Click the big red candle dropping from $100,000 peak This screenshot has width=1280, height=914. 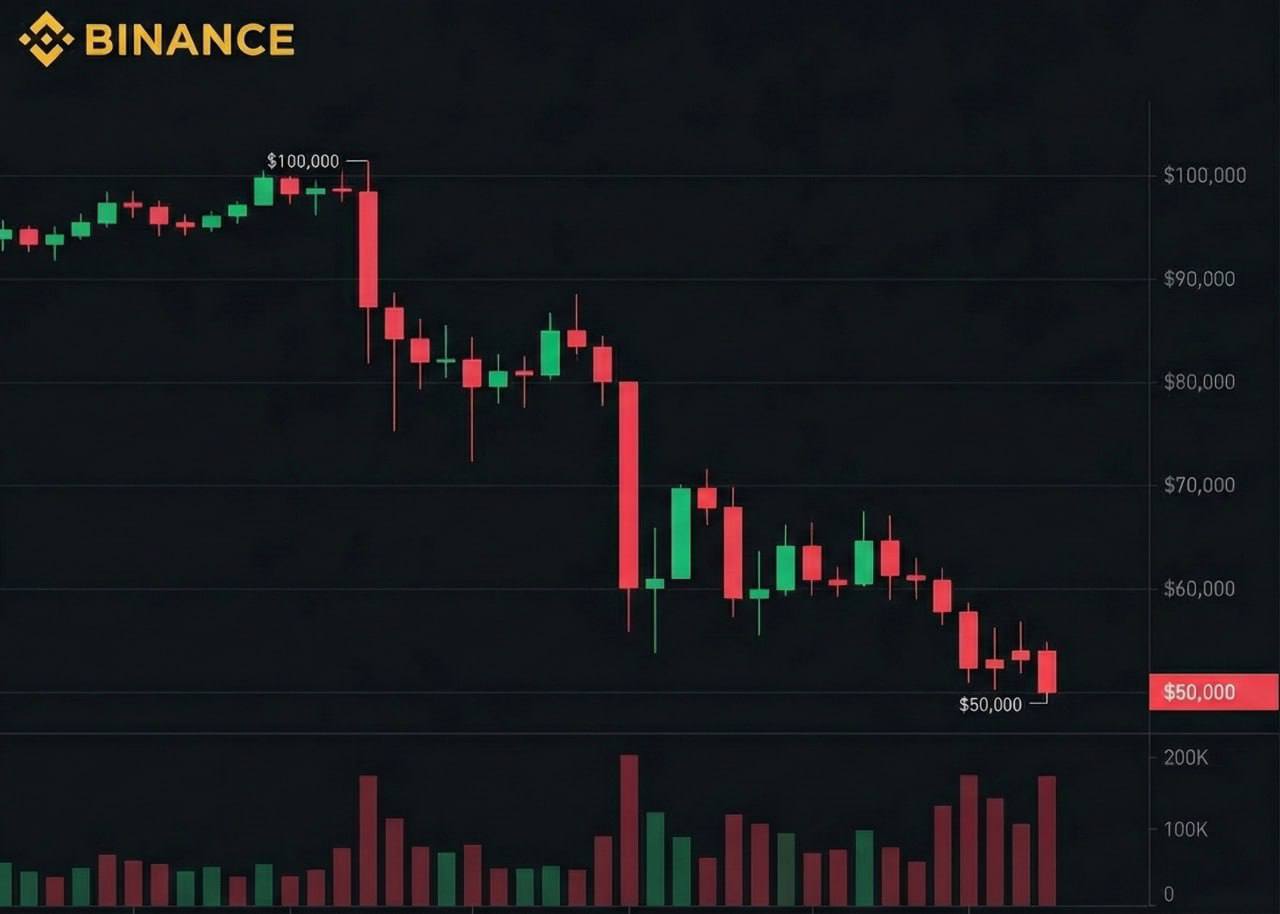pos(368,250)
